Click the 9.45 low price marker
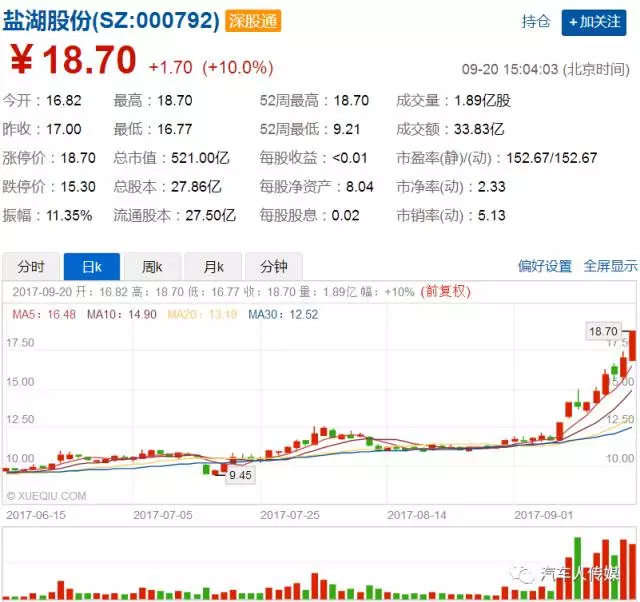Image resolution: width=640 pixels, height=602 pixels. [240, 475]
